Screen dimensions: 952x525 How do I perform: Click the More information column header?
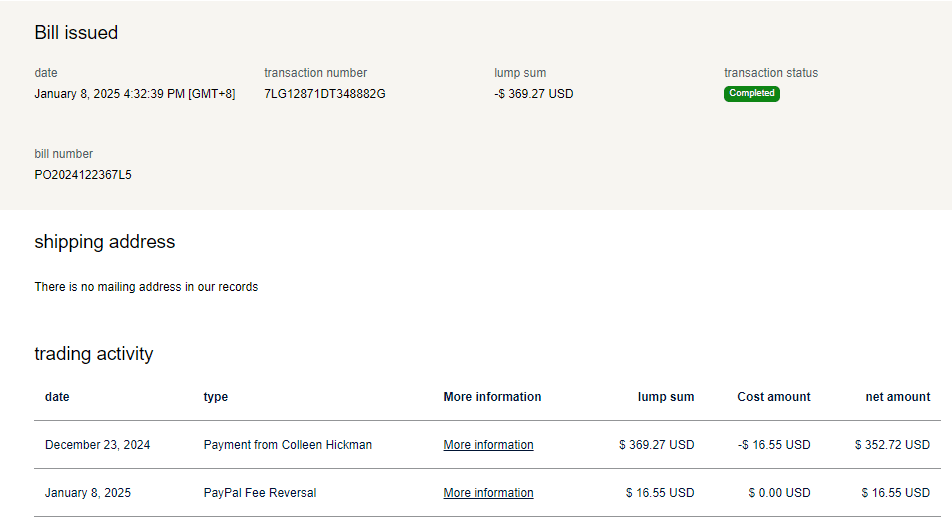492,397
